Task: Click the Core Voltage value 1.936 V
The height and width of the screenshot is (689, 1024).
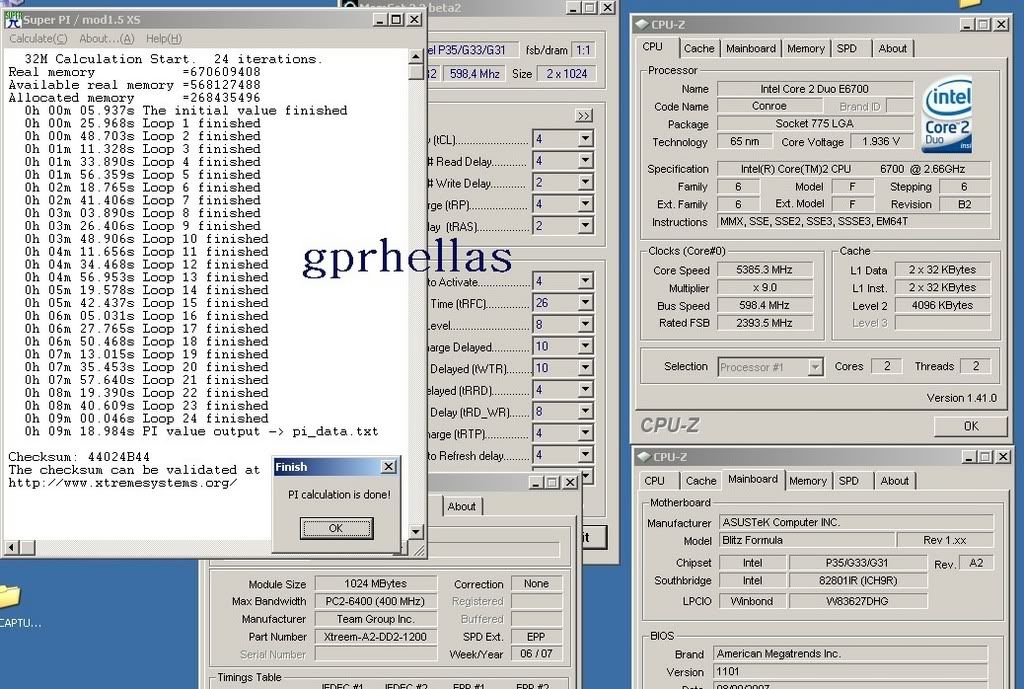Action: point(880,142)
